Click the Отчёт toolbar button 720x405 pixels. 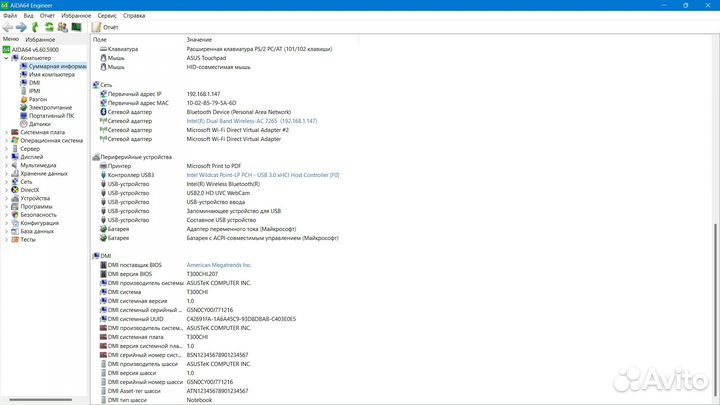[105, 27]
